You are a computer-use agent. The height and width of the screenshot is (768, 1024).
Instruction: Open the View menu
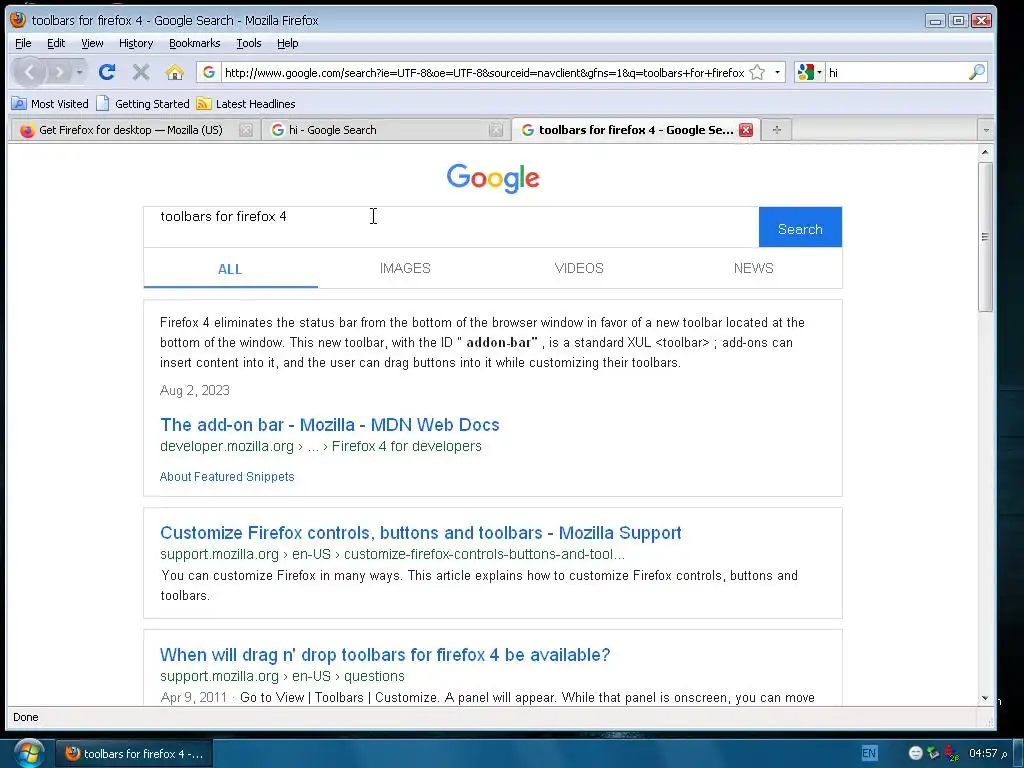[x=92, y=43]
